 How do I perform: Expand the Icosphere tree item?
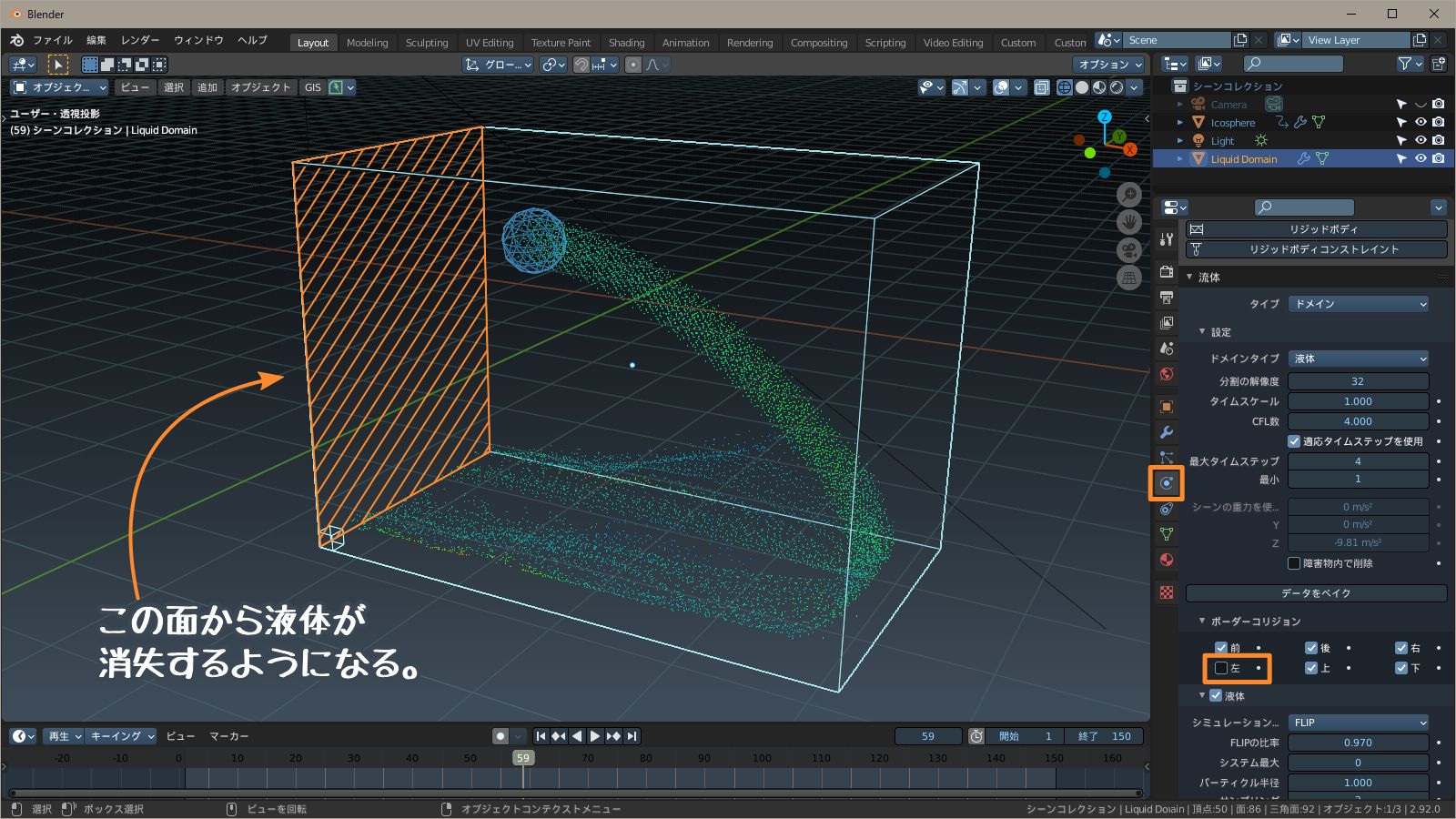coord(1180,122)
